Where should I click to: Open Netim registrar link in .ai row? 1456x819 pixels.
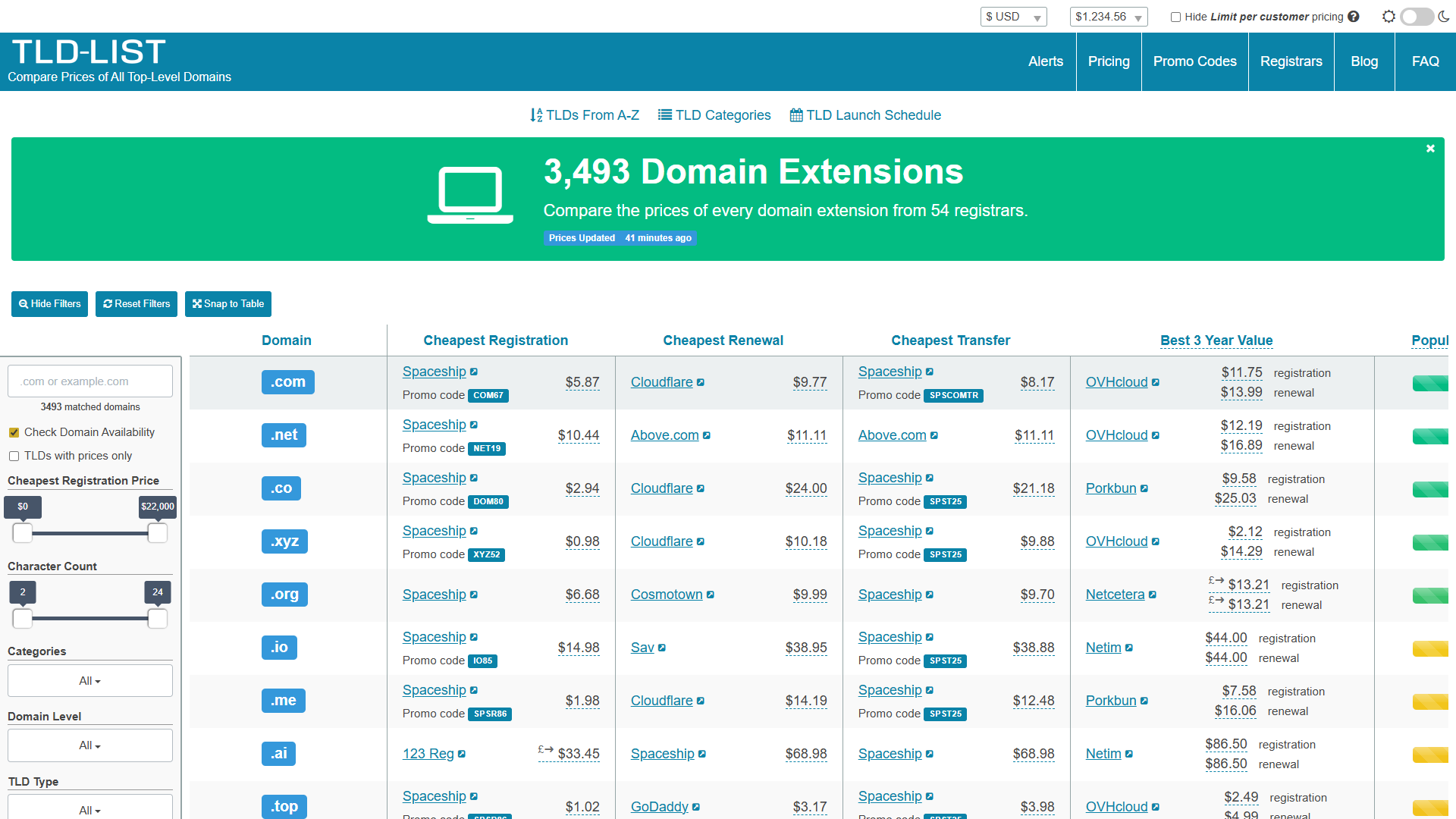pyautogui.click(x=1103, y=754)
